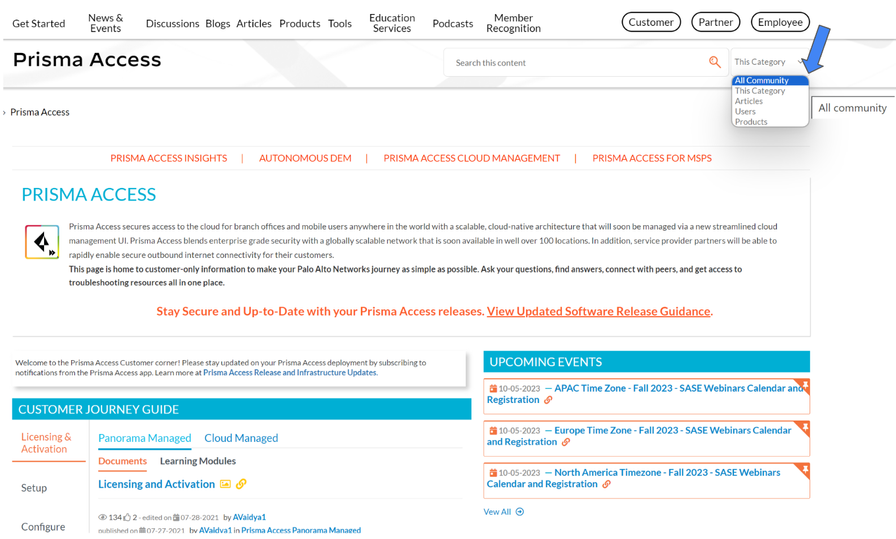Click the views eye icon showing 134
896x539 pixels.
click(103, 517)
